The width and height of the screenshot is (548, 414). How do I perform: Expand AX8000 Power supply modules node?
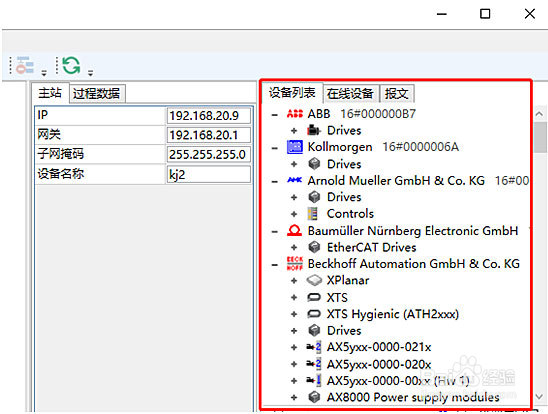[294, 397]
